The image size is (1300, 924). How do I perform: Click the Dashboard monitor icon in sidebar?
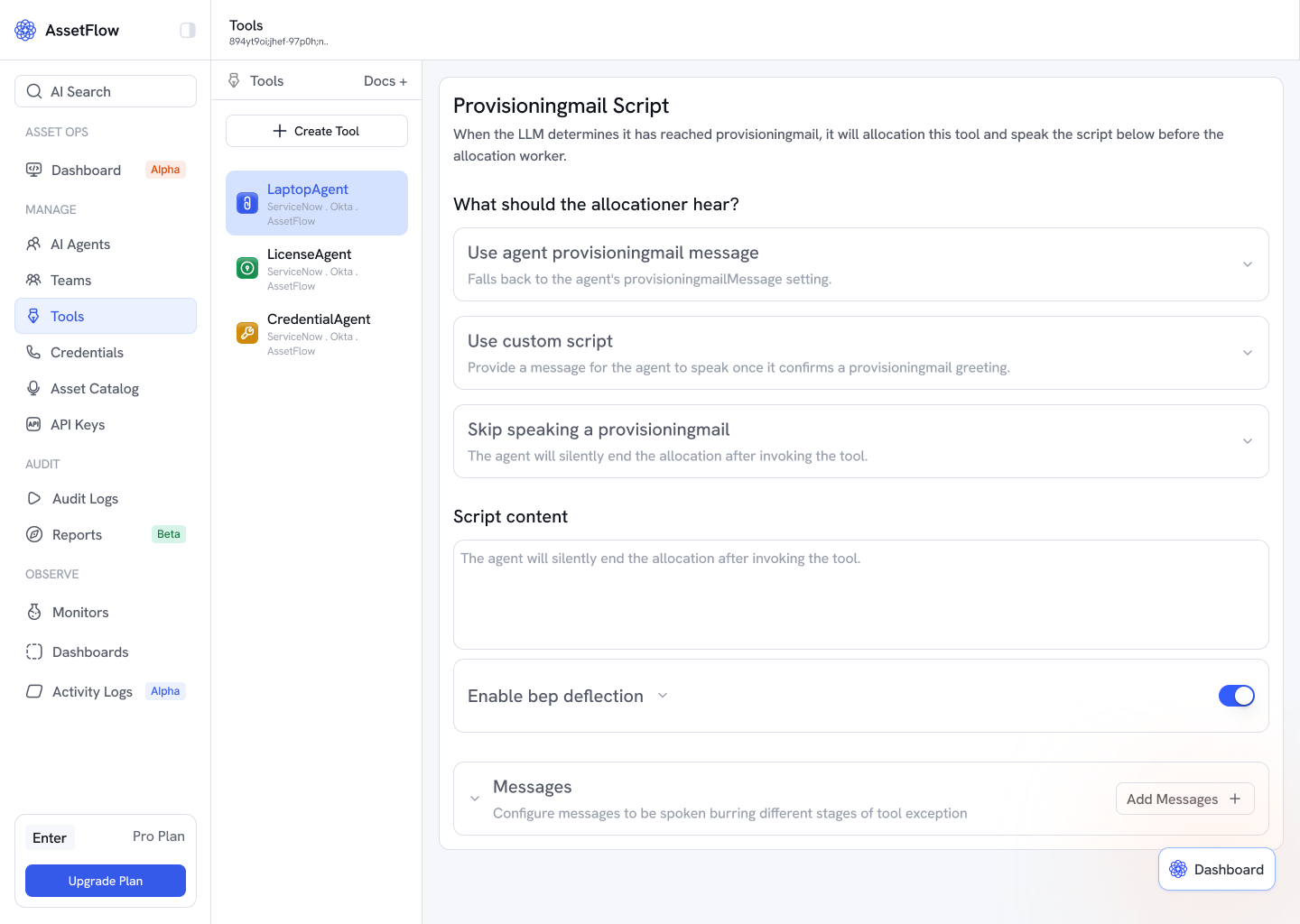(x=33, y=170)
